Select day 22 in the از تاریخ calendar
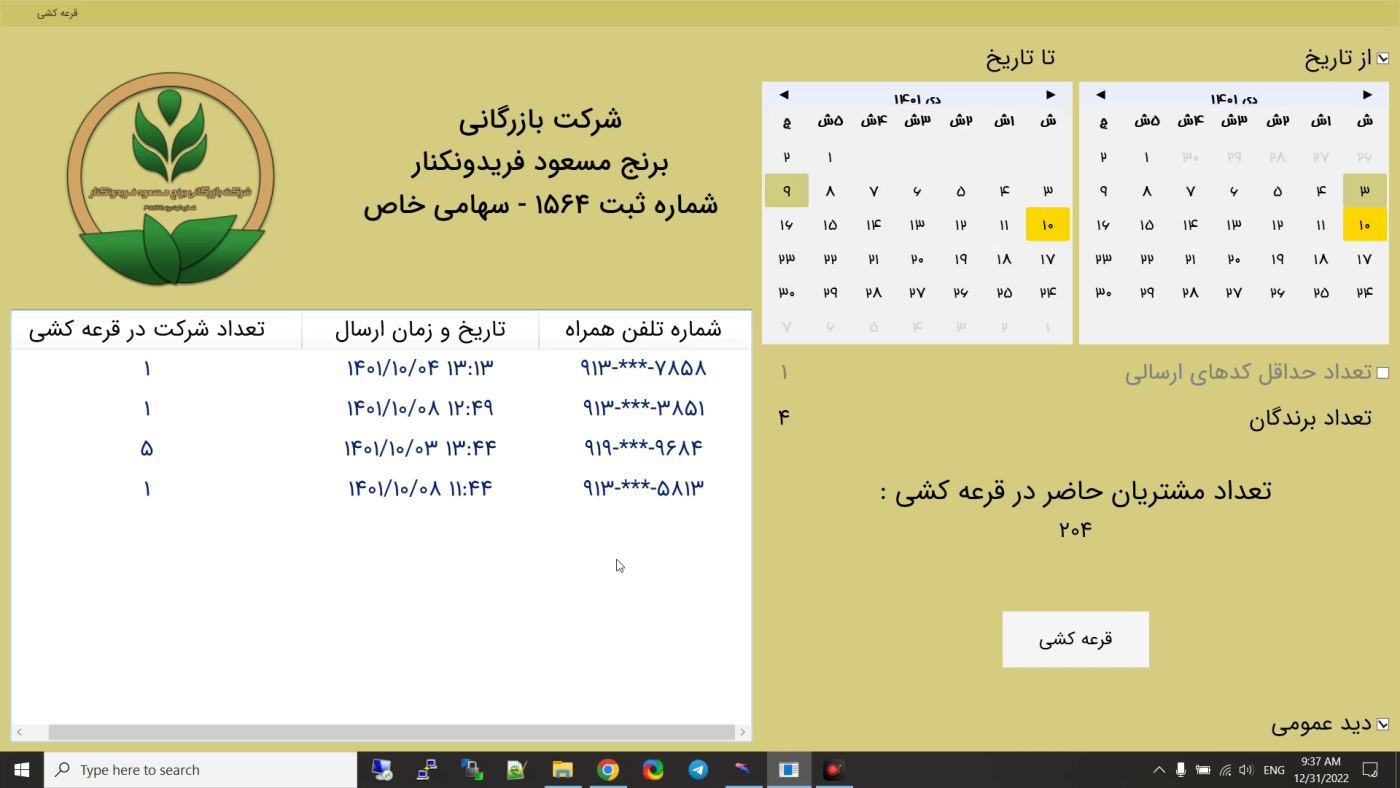This screenshot has width=1400, height=788. [1147, 259]
